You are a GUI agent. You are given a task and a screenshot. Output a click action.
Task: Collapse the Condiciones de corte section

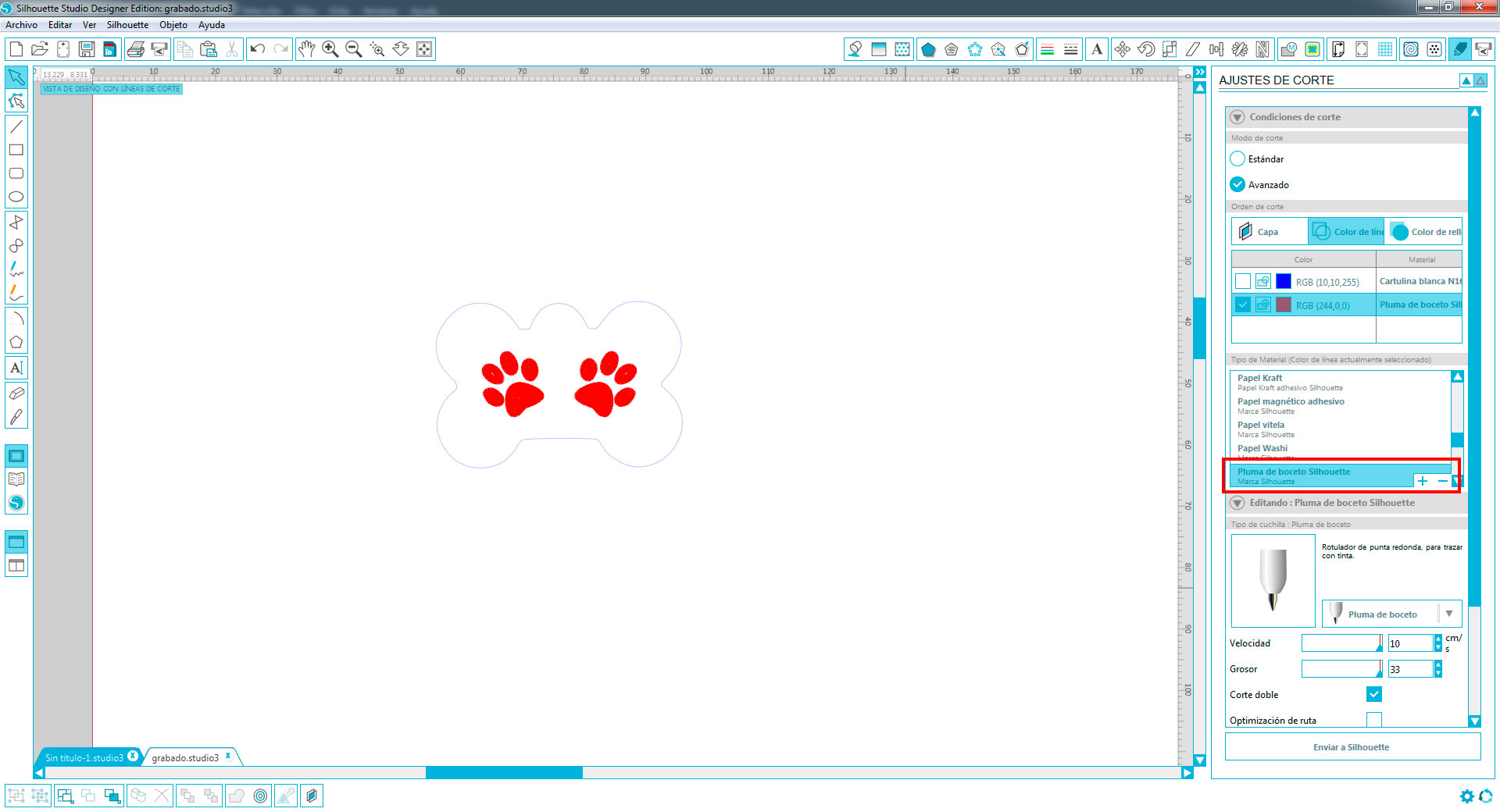(1237, 117)
